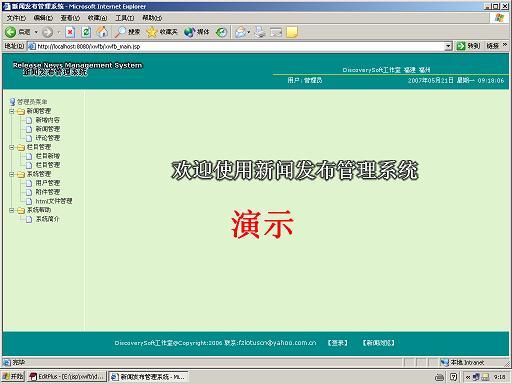The height and width of the screenshot is (384, 512).
Task: Click the green Refresh page icon
Action: [86, 32]
